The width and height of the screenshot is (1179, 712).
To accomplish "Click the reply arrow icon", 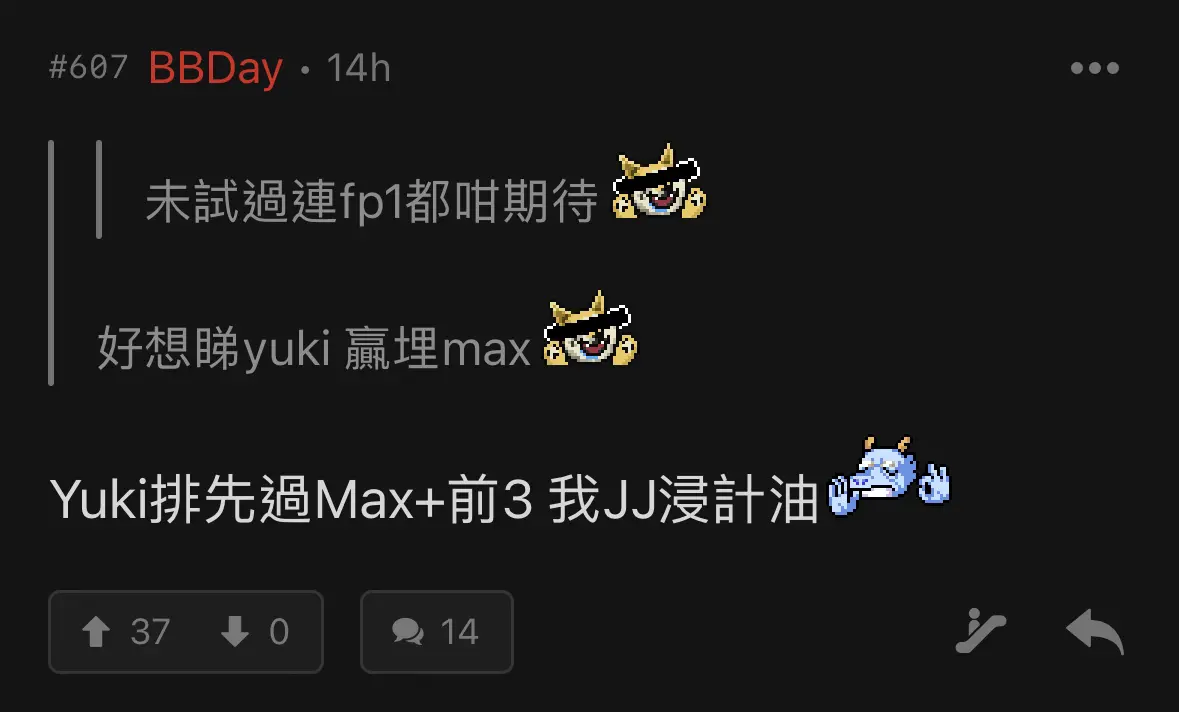I will tap(1095, 632).
